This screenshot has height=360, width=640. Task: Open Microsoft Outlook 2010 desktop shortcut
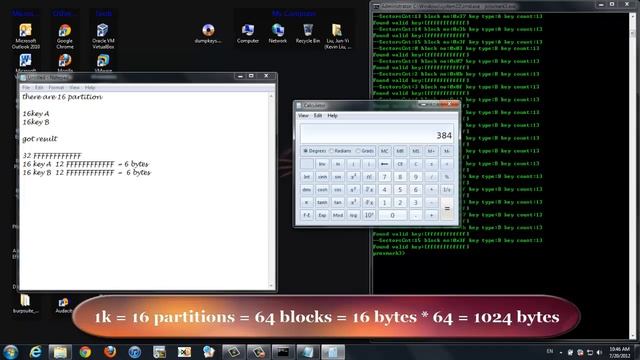pos(25,36)
